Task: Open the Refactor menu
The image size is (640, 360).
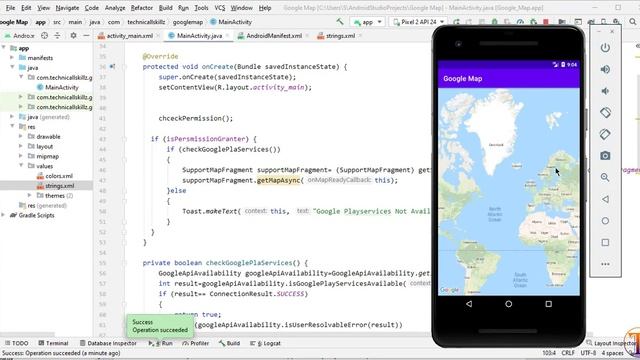Action: click(x=142, y=8)
